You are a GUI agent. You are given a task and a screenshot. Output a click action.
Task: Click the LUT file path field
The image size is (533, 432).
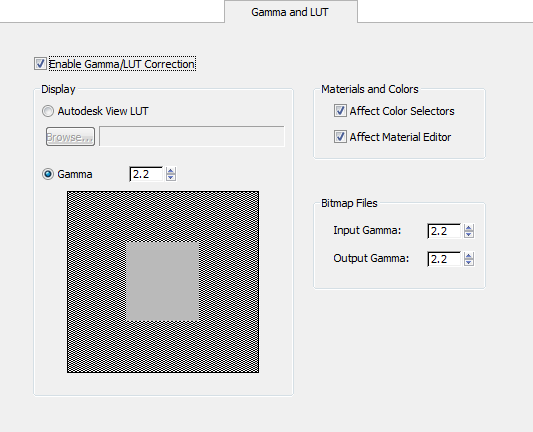pos(192,136)
